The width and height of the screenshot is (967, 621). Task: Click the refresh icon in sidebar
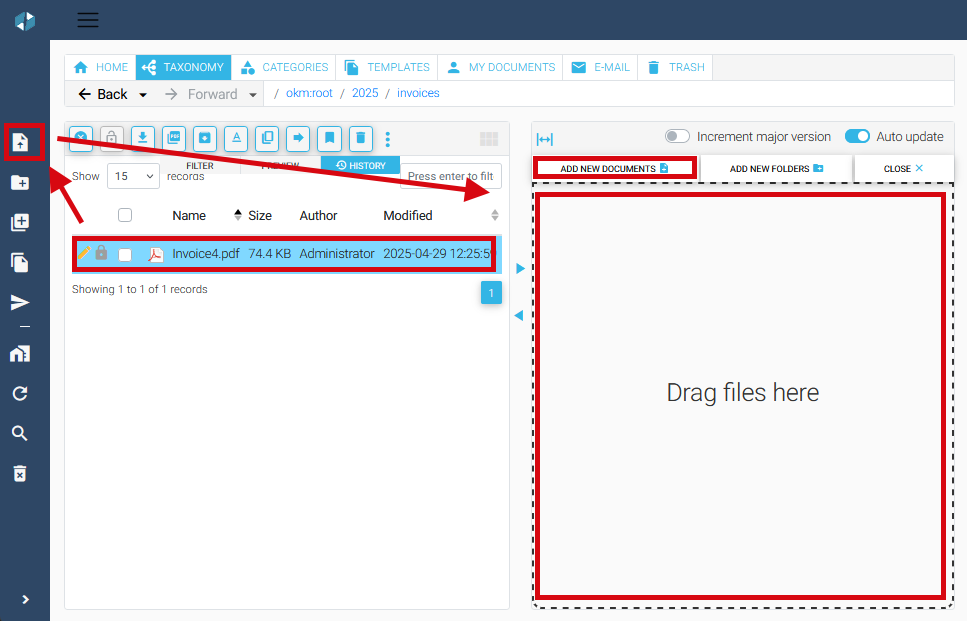click(x=20, y=393)
